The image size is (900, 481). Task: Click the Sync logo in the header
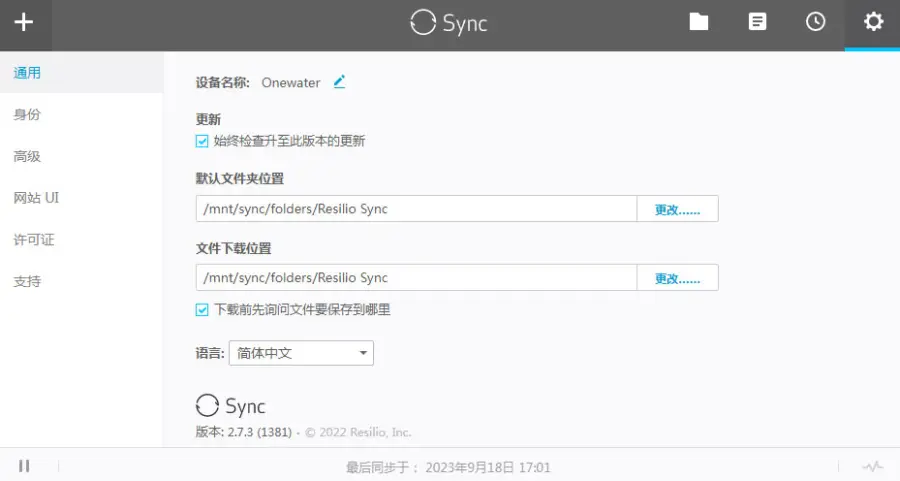(449, 23)
